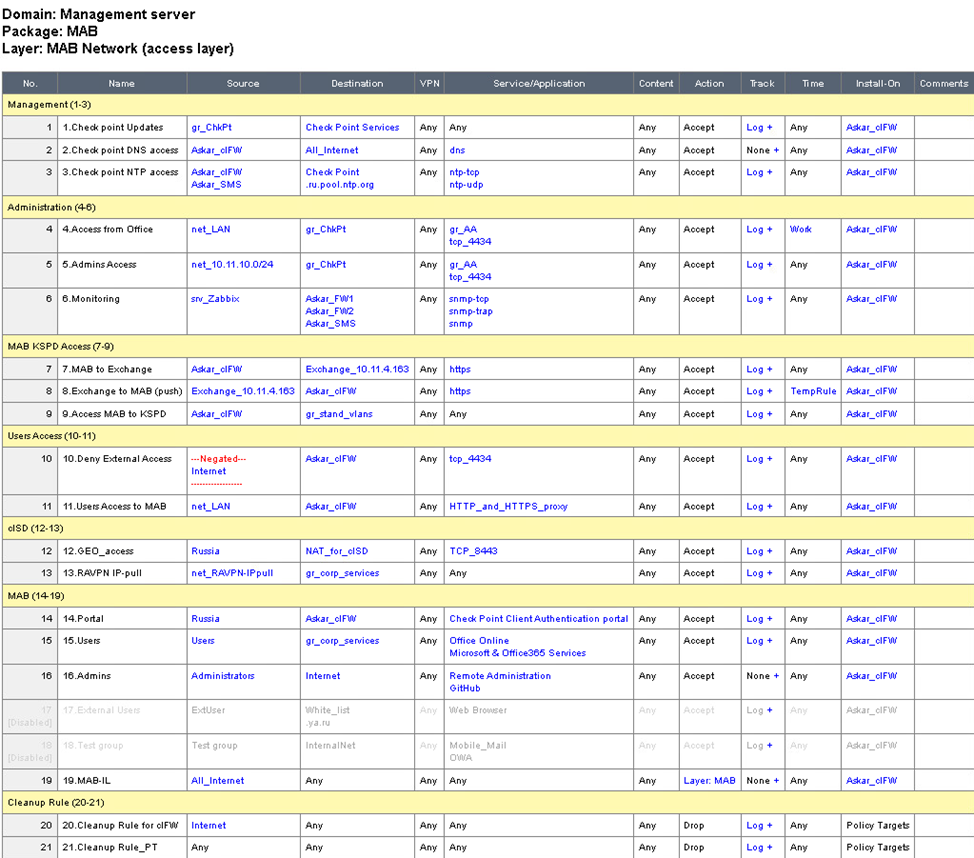Viewport: 974px width, 858px height.
Task: Click the Office Online service link
Action: tap(479, 641)
